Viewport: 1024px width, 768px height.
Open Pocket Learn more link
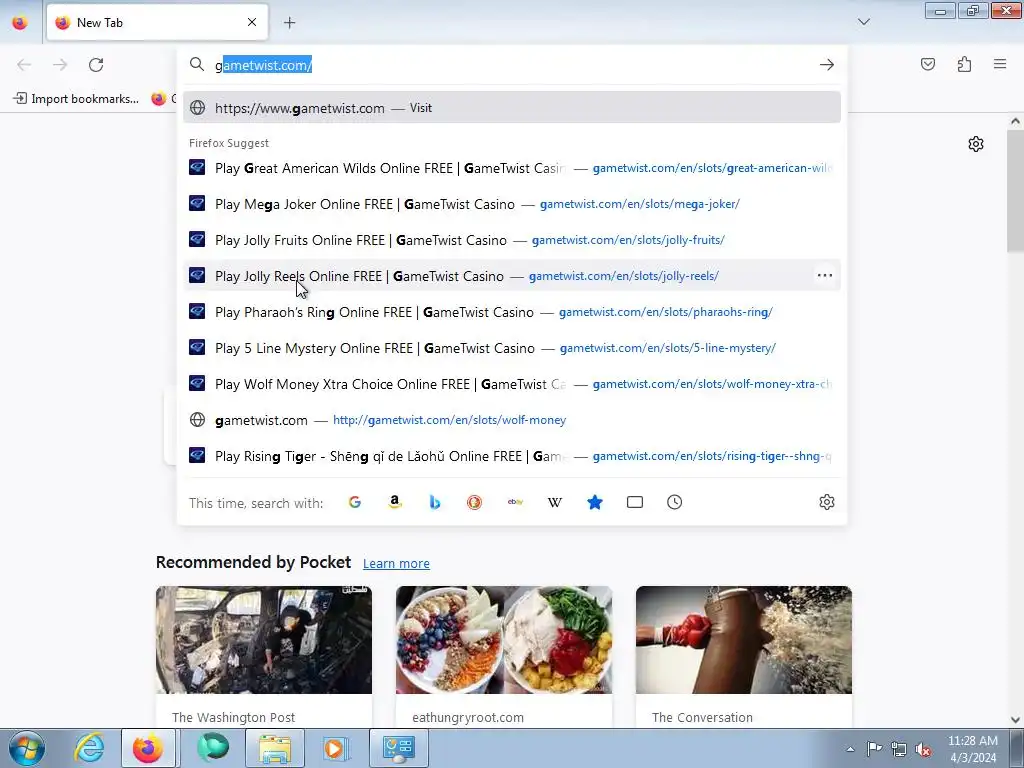396,564
